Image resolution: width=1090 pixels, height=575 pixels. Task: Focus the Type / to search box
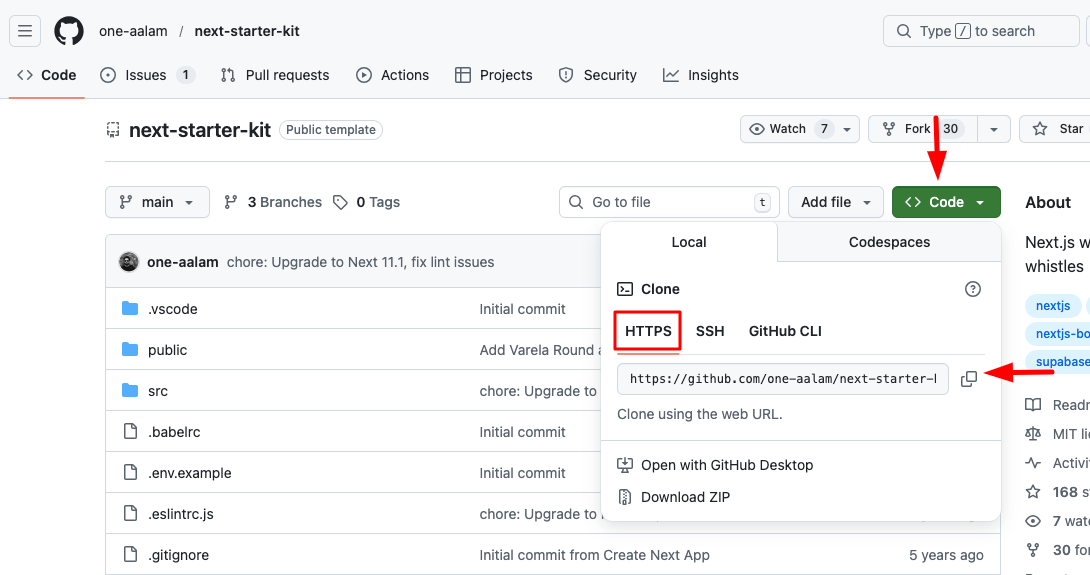pyautogui.click(x=981, y=31)
